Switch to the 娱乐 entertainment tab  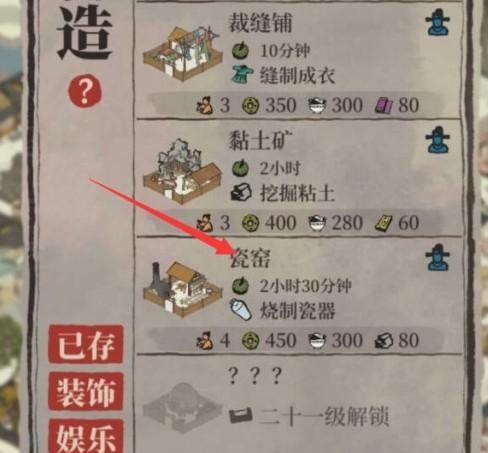[86, 437]
